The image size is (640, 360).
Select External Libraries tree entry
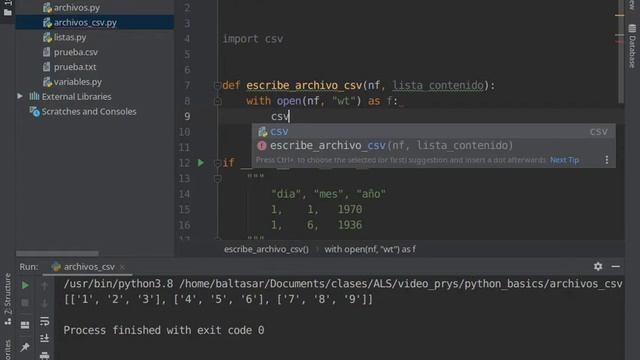(x=76, y=97)
